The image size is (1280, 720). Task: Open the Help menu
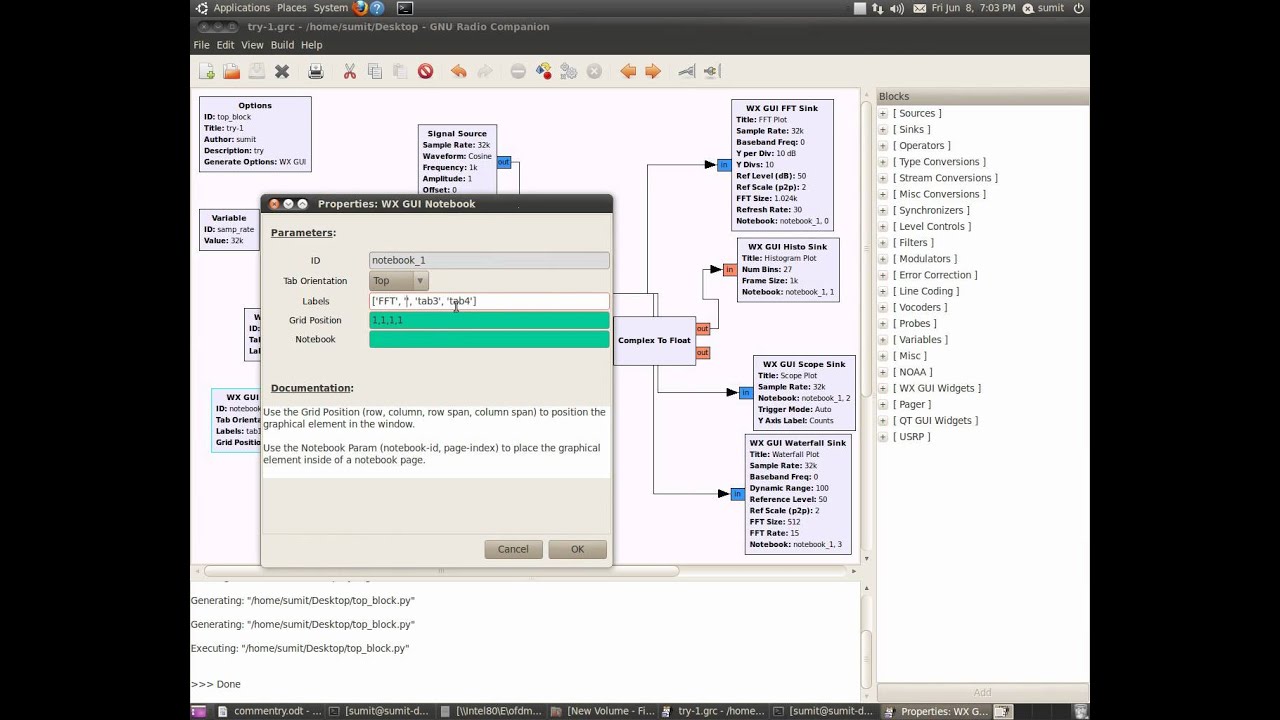312,45
